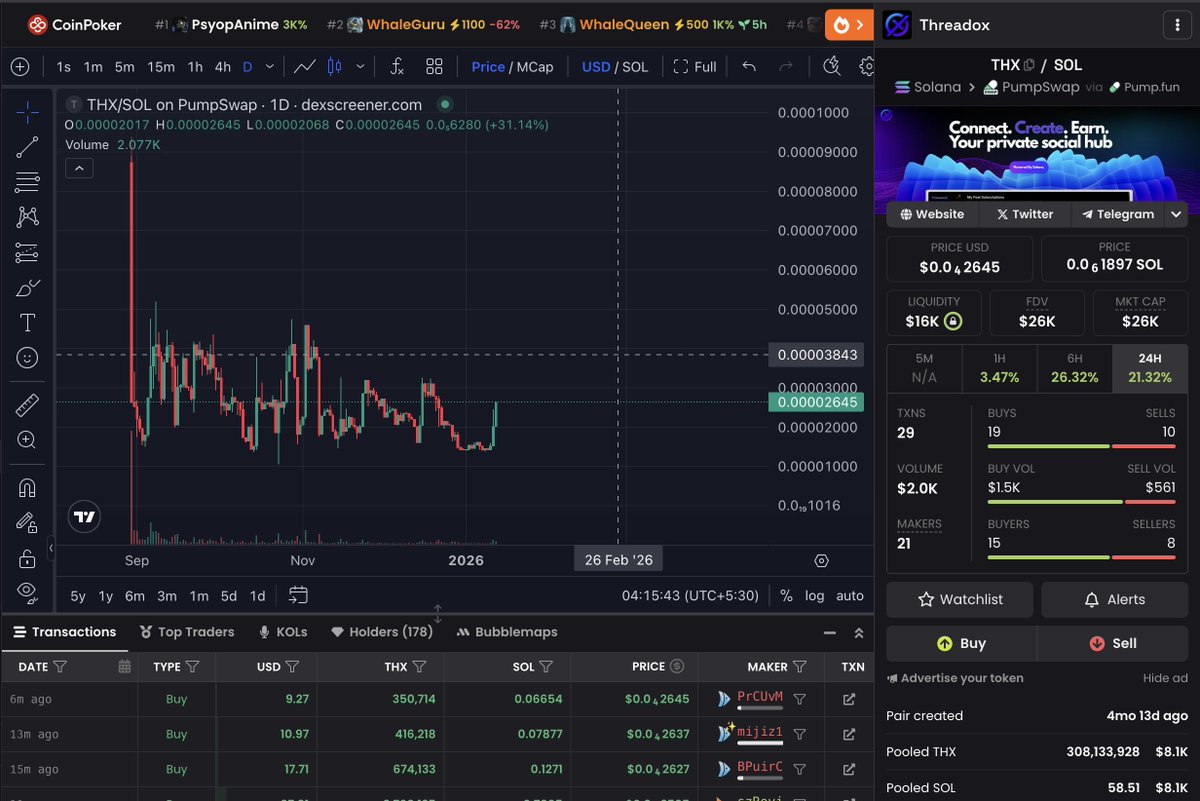
Task: Activate the zoom in tool
Action: (x=27, y=440)
